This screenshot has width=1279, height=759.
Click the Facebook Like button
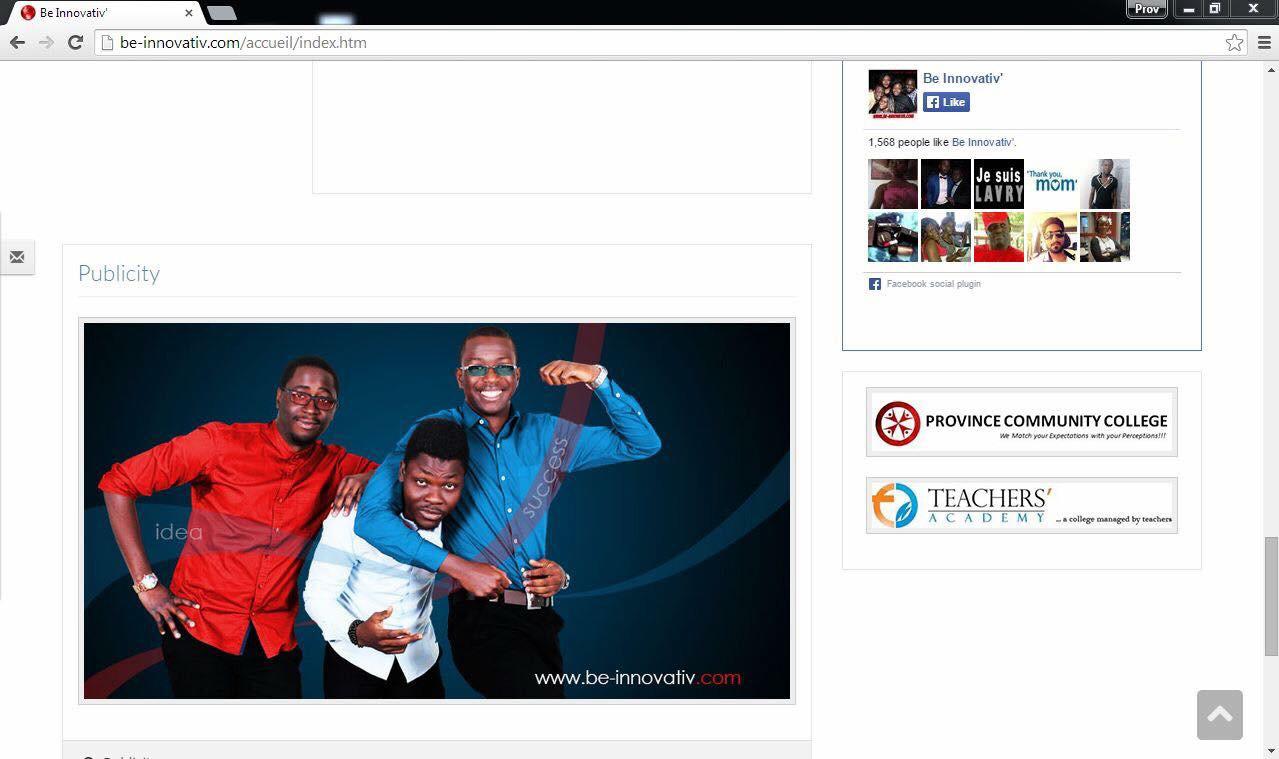point(946,102)
